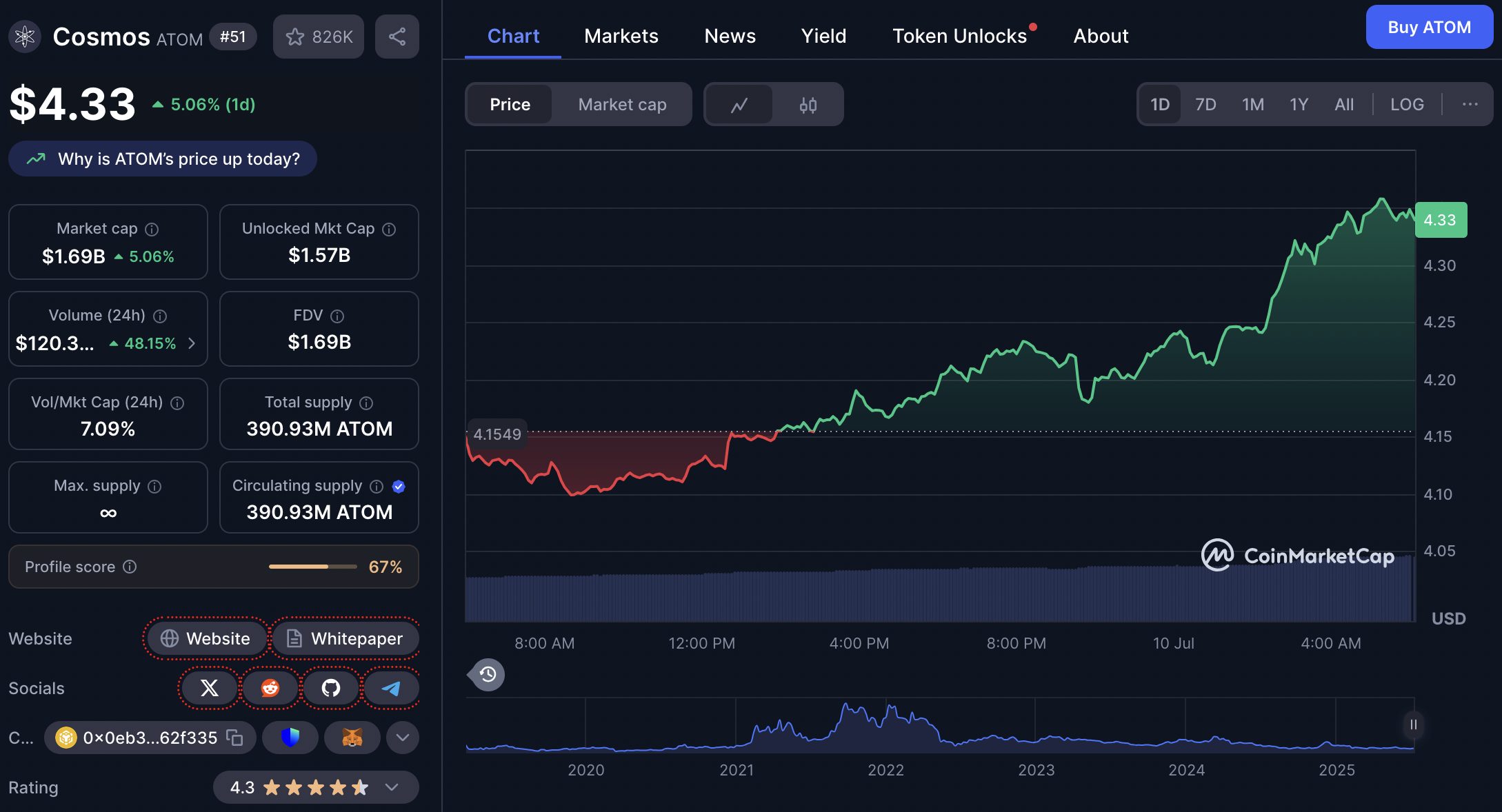
Task: Click the Buy ATOM button
Action: click(1429, 27)
